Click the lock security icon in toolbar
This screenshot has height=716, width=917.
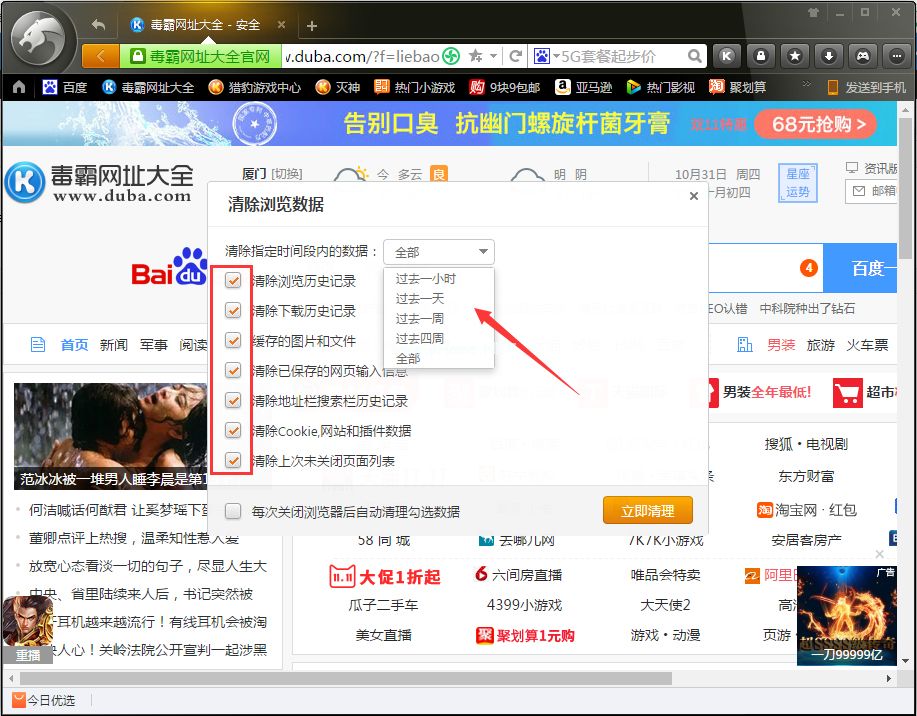763,56
